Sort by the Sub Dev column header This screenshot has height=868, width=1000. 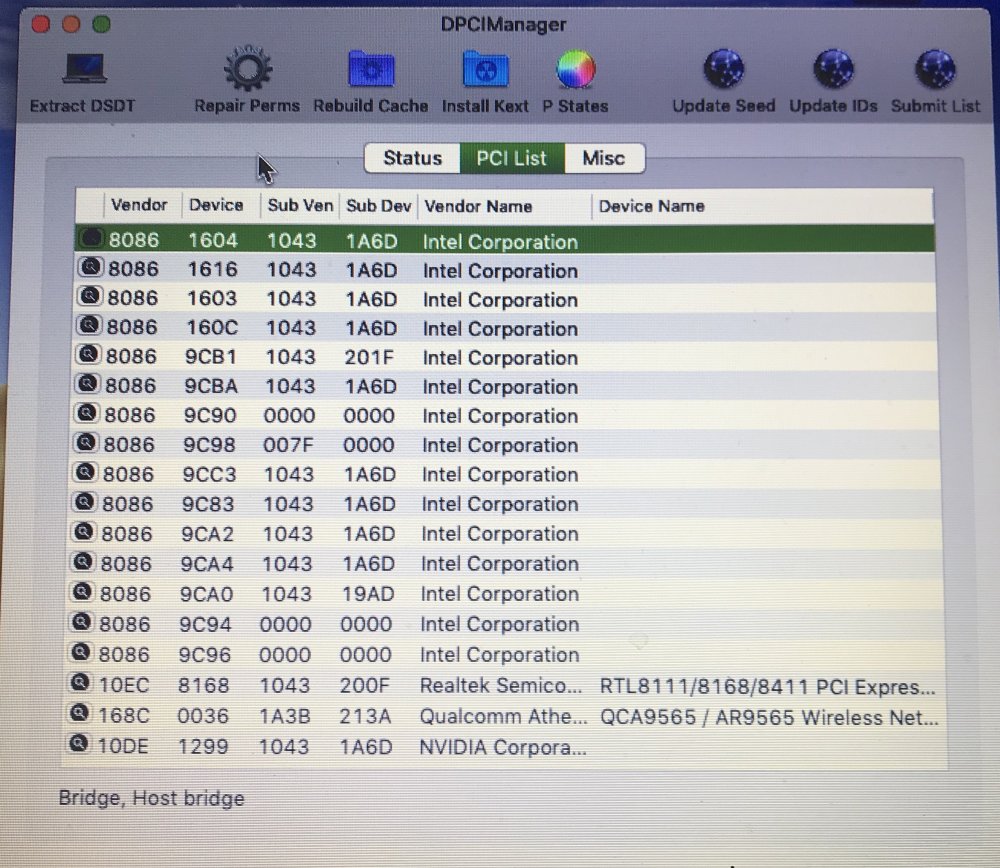point(378,205)
